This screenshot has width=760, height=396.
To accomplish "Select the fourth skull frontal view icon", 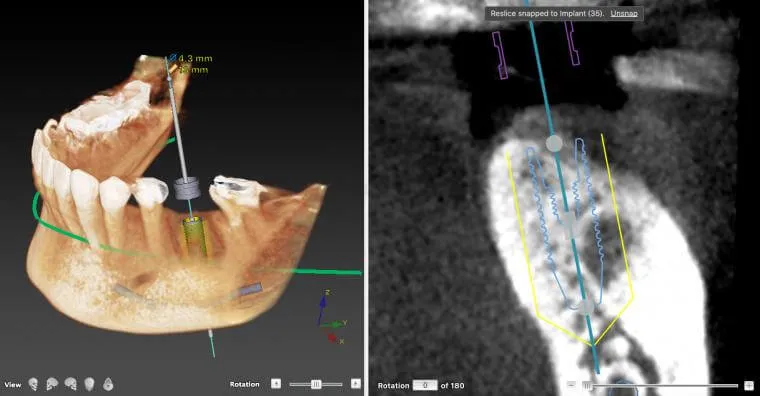I will coord(90,384).
